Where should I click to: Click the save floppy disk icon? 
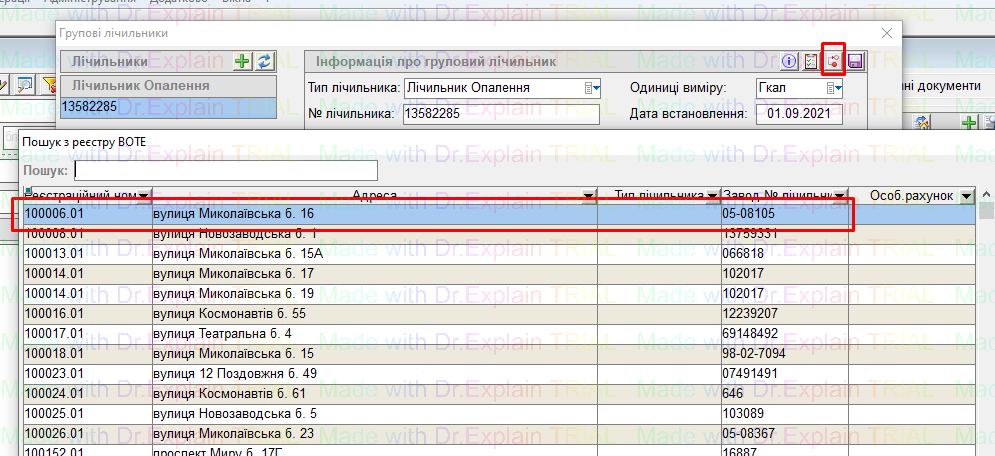tap(856, 62)
